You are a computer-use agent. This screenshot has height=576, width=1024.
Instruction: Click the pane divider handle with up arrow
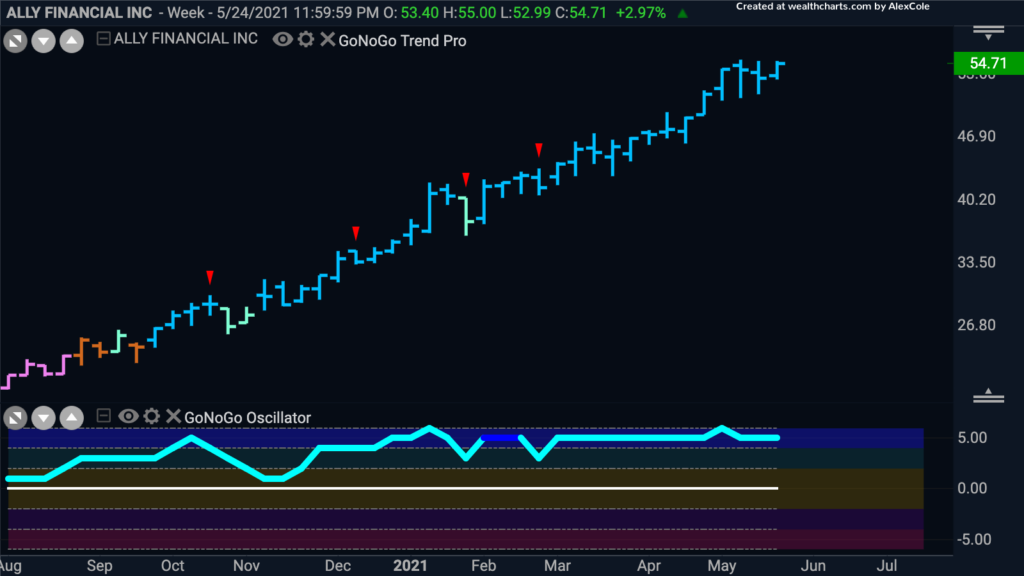pos(988,395)
